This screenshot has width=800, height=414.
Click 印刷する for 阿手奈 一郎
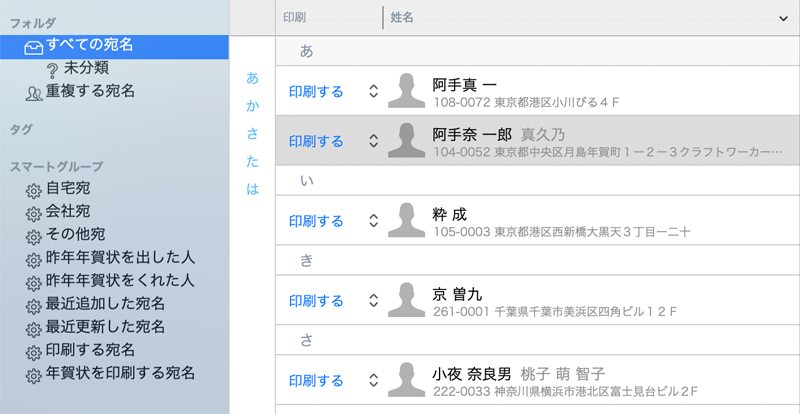316,141
